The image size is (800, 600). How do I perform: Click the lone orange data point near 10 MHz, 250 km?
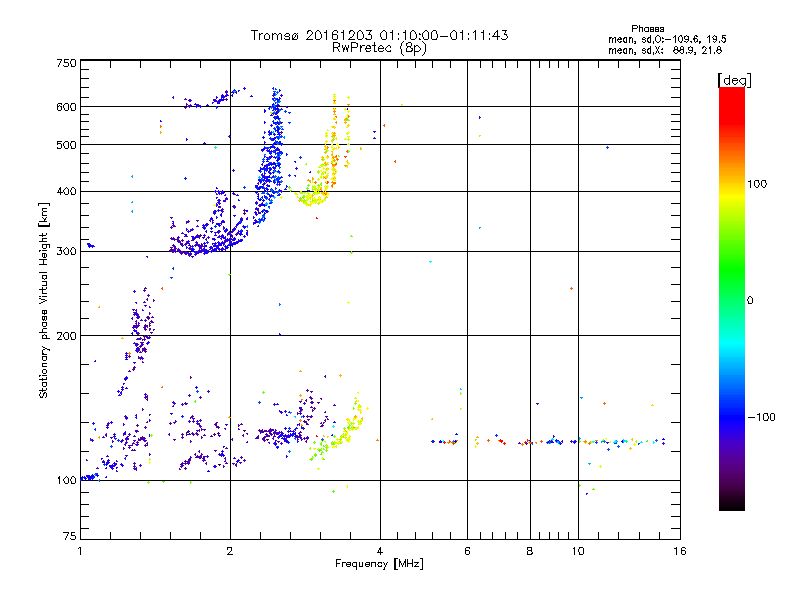click(571, 289)
